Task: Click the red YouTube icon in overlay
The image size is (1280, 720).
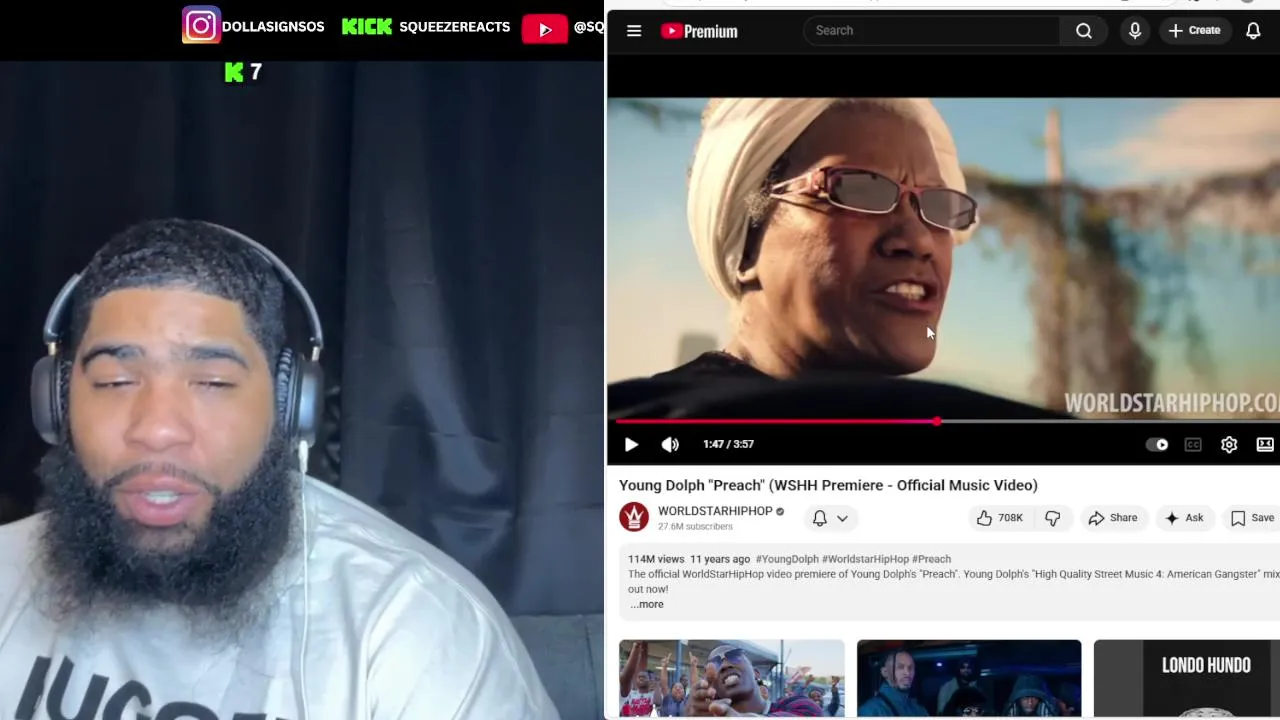Action: [x=545, y=29]
